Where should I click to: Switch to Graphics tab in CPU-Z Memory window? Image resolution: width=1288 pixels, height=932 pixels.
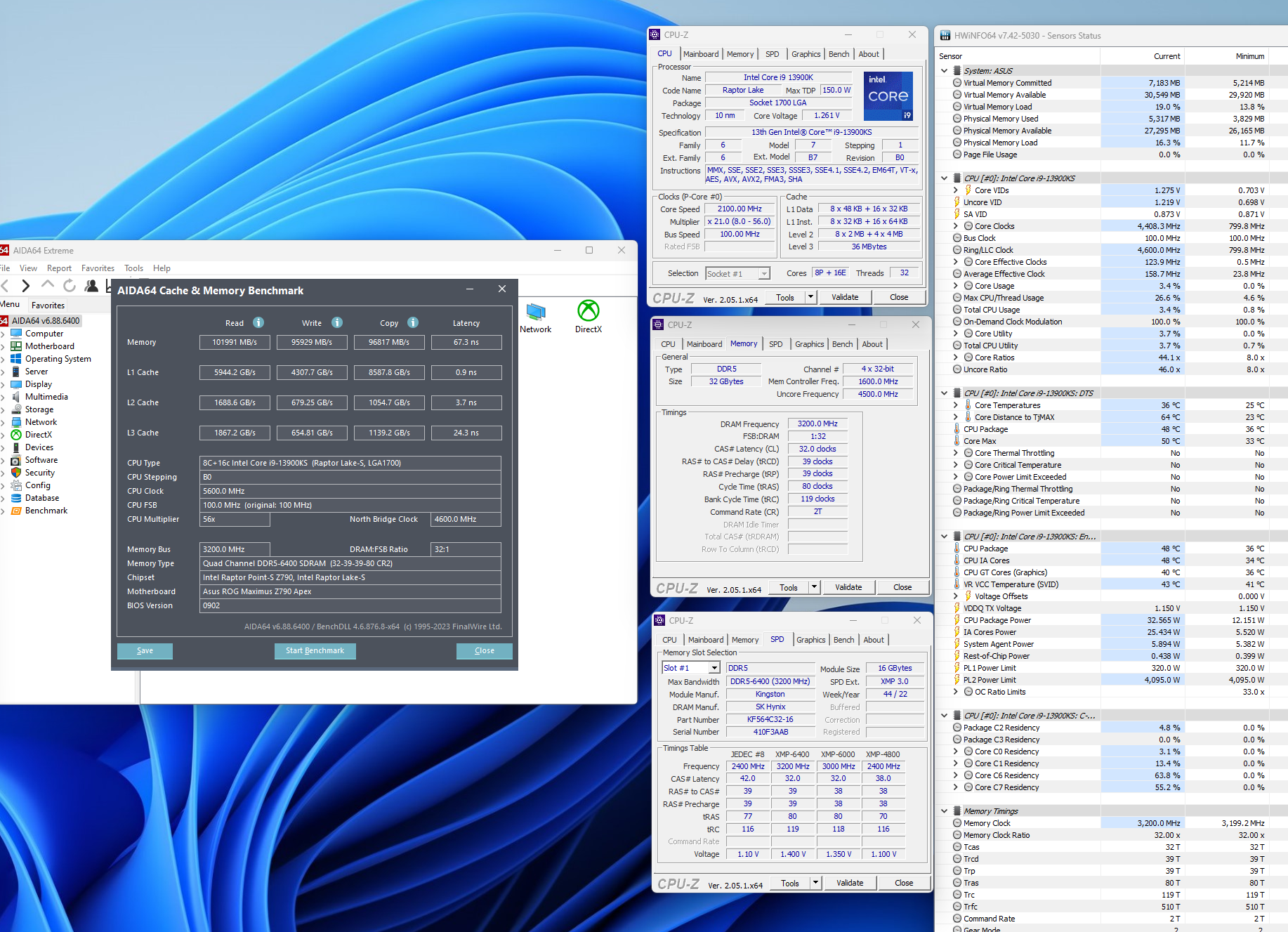[809, 344]
